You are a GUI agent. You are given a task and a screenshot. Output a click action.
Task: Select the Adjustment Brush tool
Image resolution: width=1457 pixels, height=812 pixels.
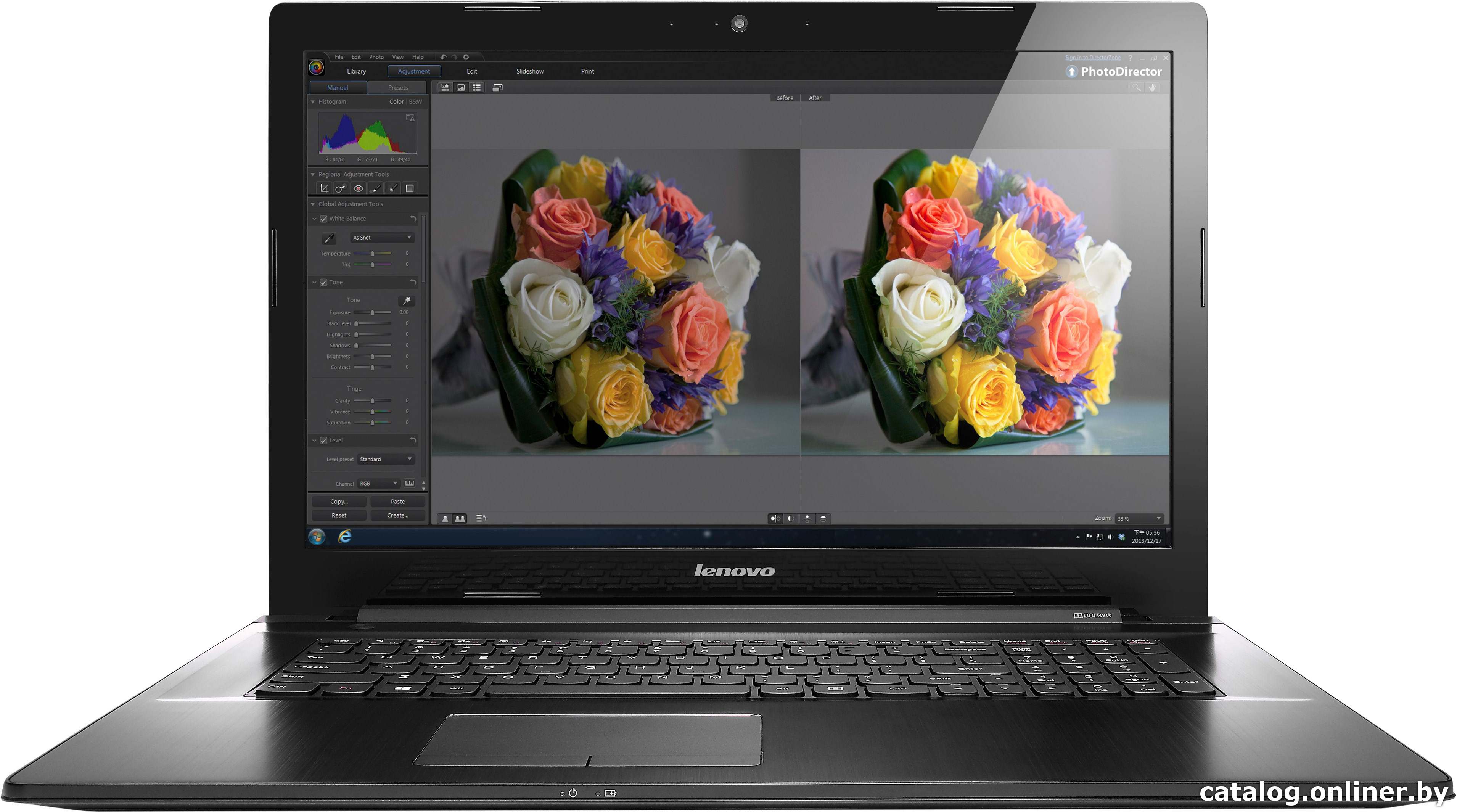[x=376, y=188]
